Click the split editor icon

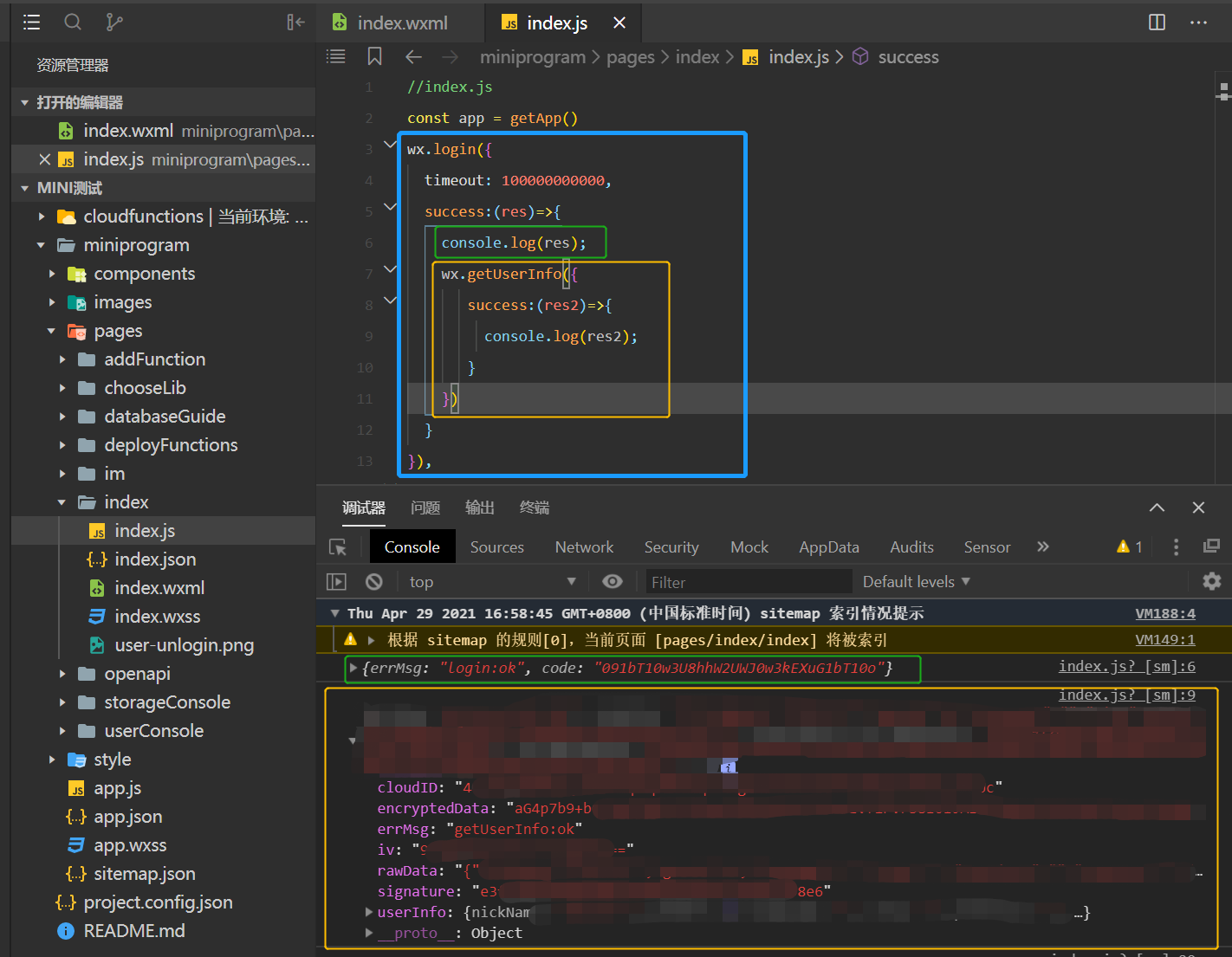[1157, 23]
